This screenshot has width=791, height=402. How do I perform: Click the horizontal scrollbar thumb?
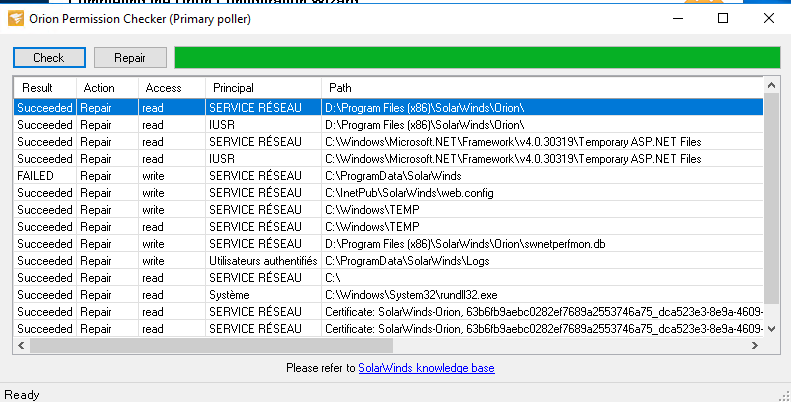tap(211, 346)
